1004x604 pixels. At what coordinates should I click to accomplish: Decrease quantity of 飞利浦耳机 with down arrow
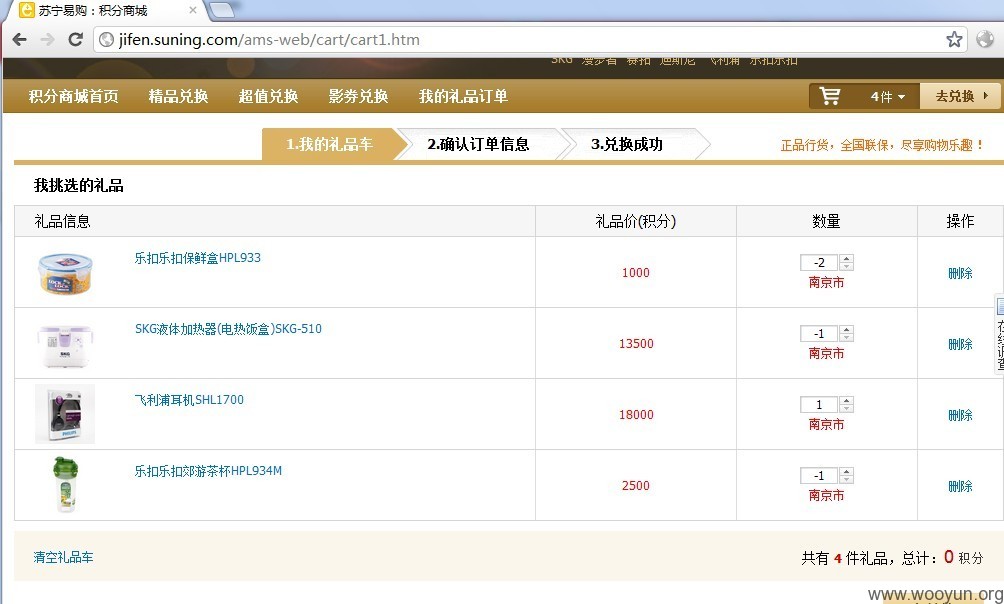point(846,409)
